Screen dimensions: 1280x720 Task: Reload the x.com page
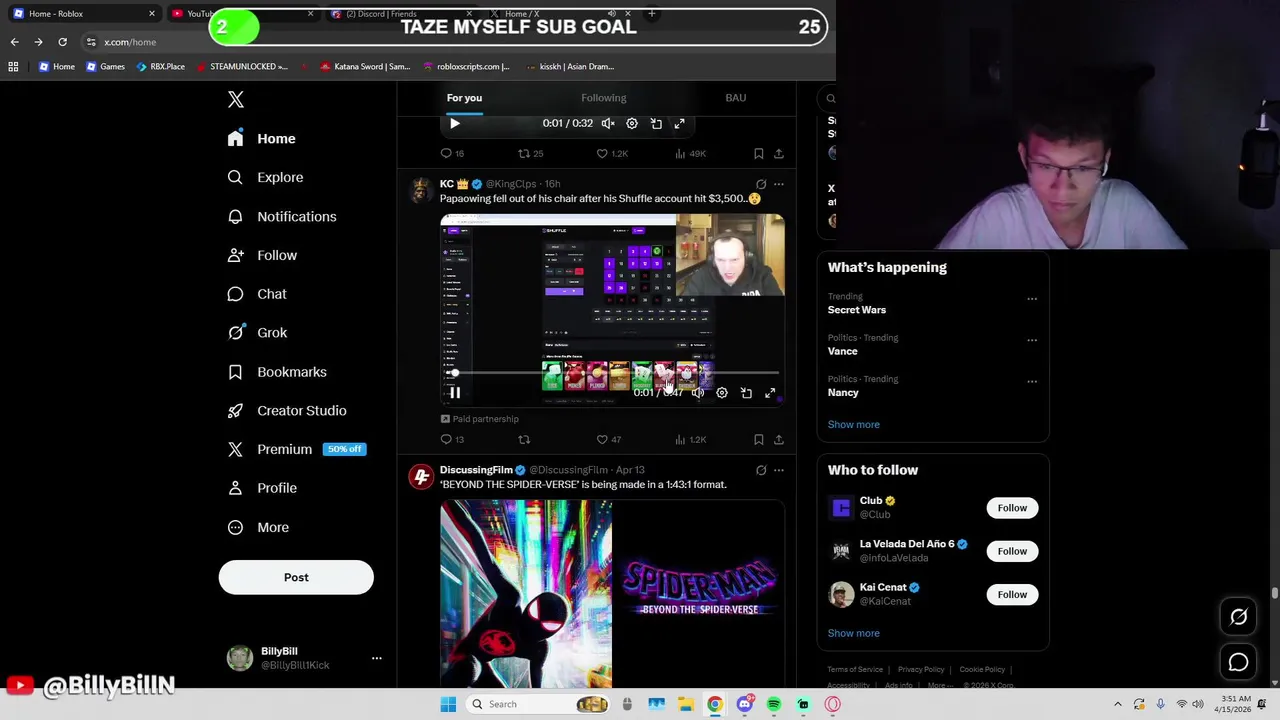click(x=62, y=42)
